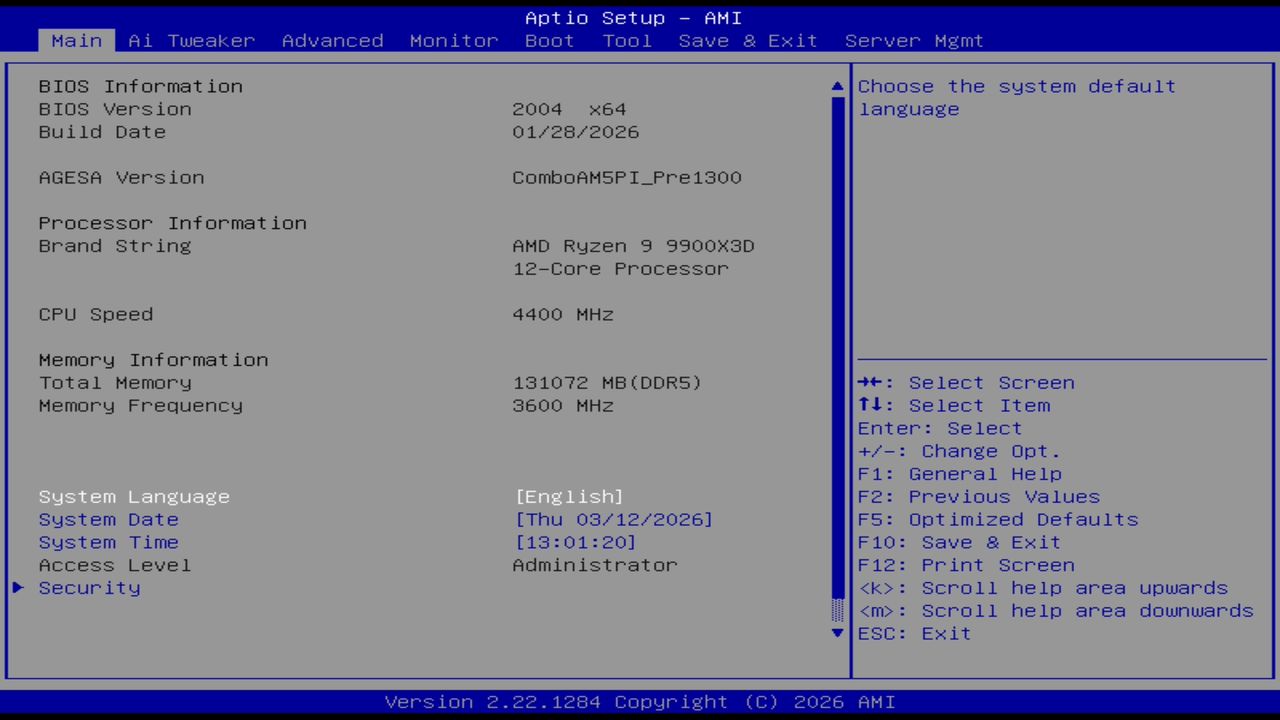Click the Select Item key hint
Image resolution: width=1280 pixels, height=720 pixels.
point(954,406)
